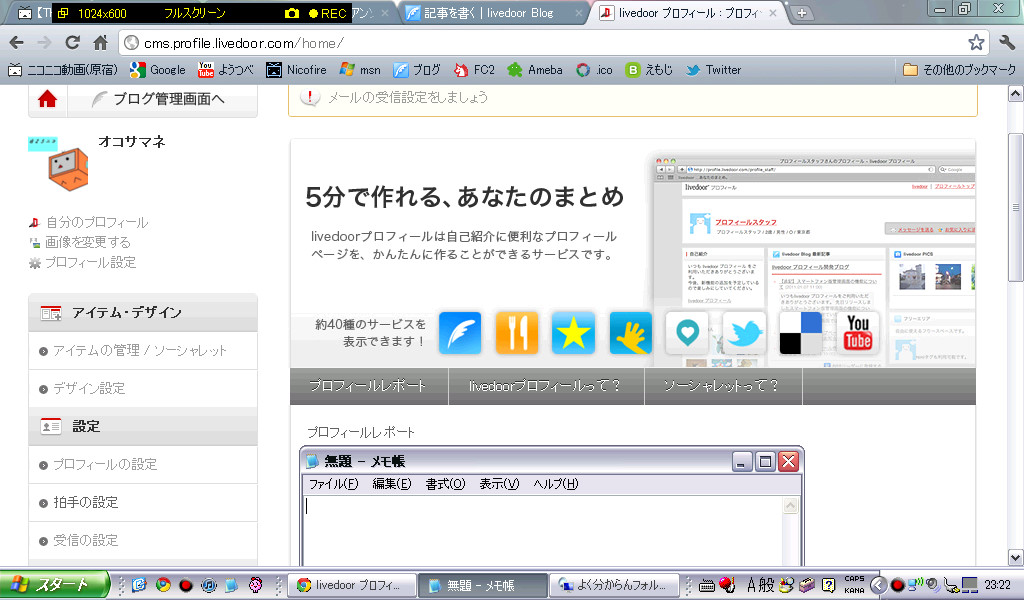Open the Nicofire bookmark
The width and height of the screenshot is (1024, 600).
click(296, 70)
